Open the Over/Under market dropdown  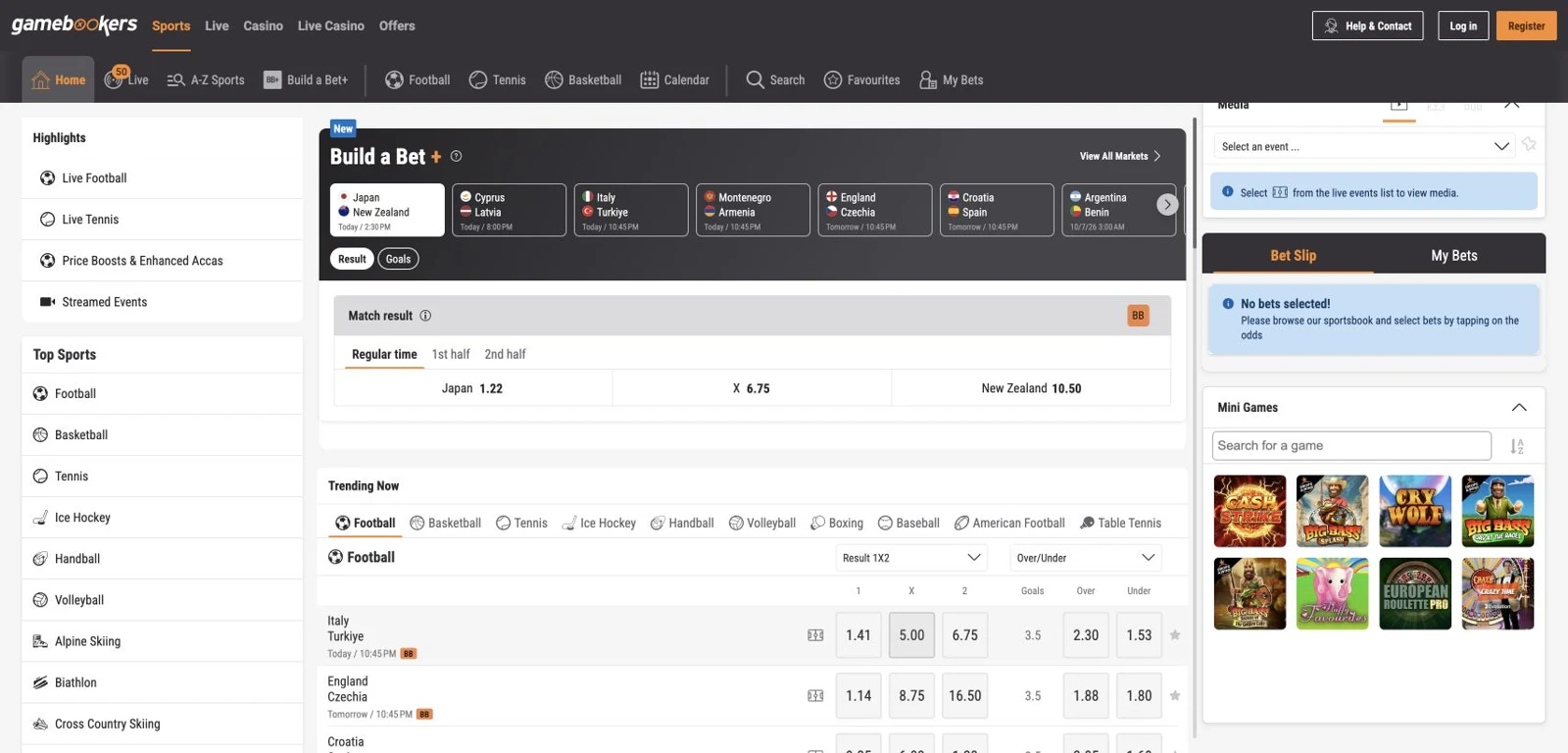pyautogui.click(x=1086, y=558)
